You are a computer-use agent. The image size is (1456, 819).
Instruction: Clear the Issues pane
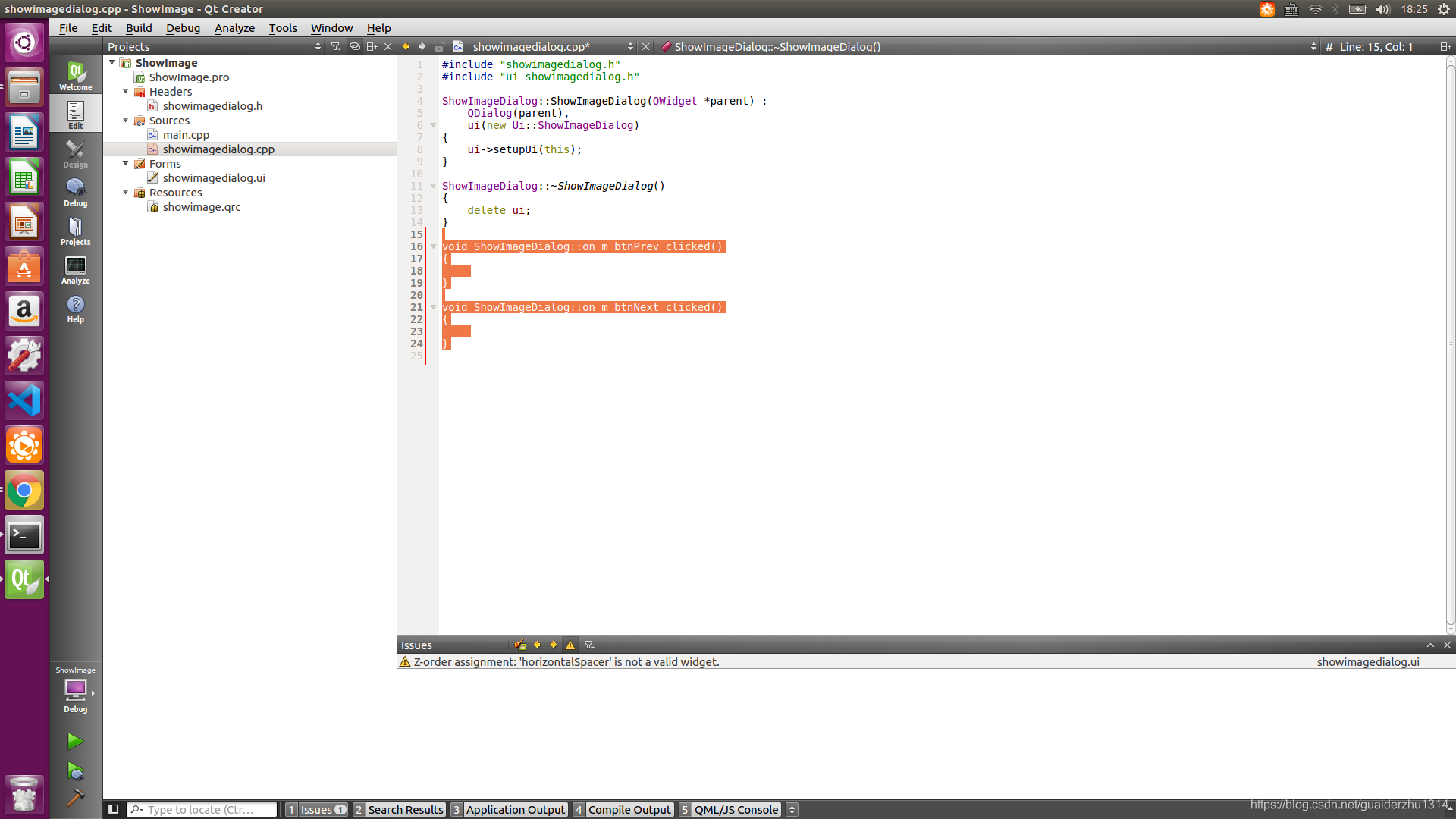520,645
